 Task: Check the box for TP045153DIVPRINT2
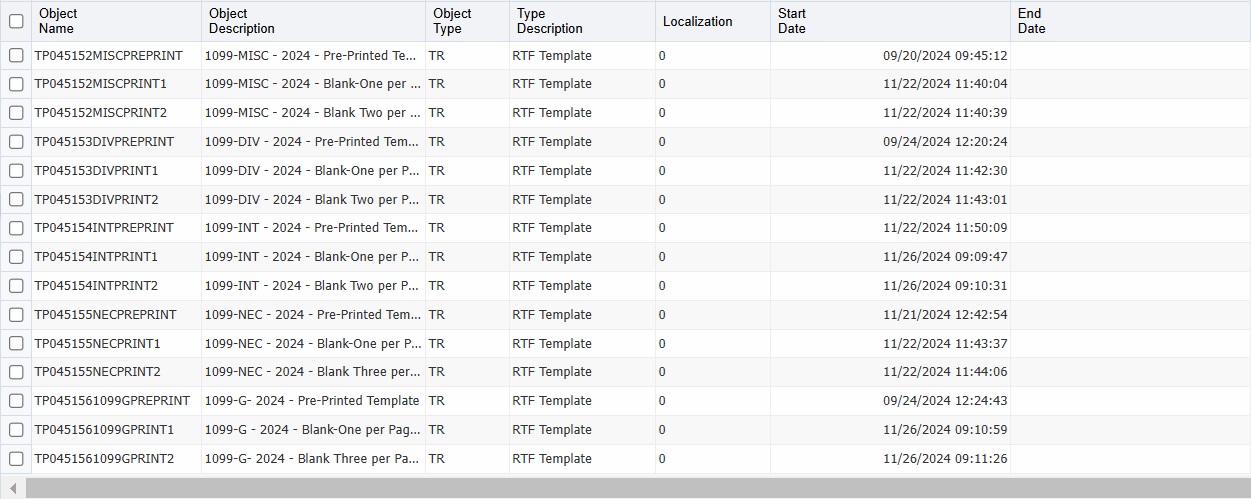[16, 200]
